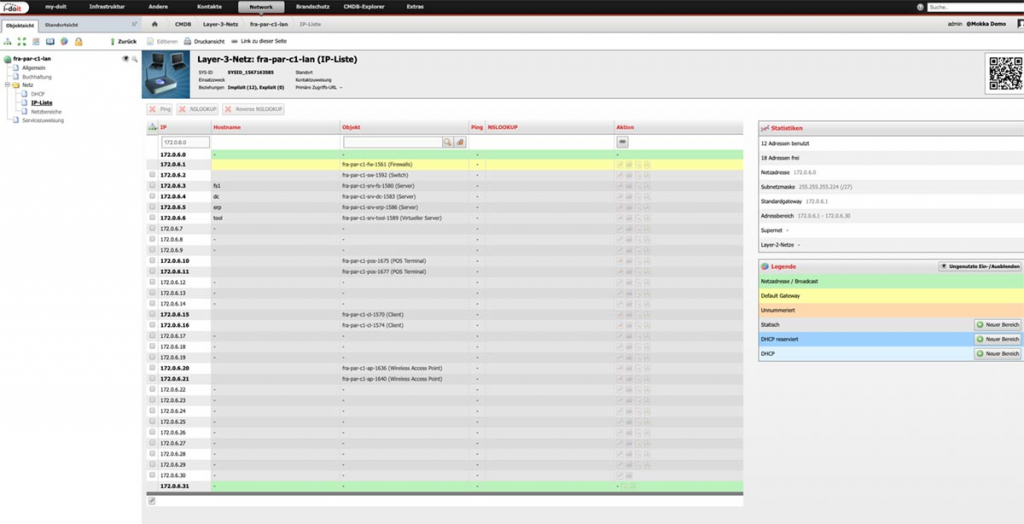
Task: Click the eye icon above the object tree
Action: point(125,59)
